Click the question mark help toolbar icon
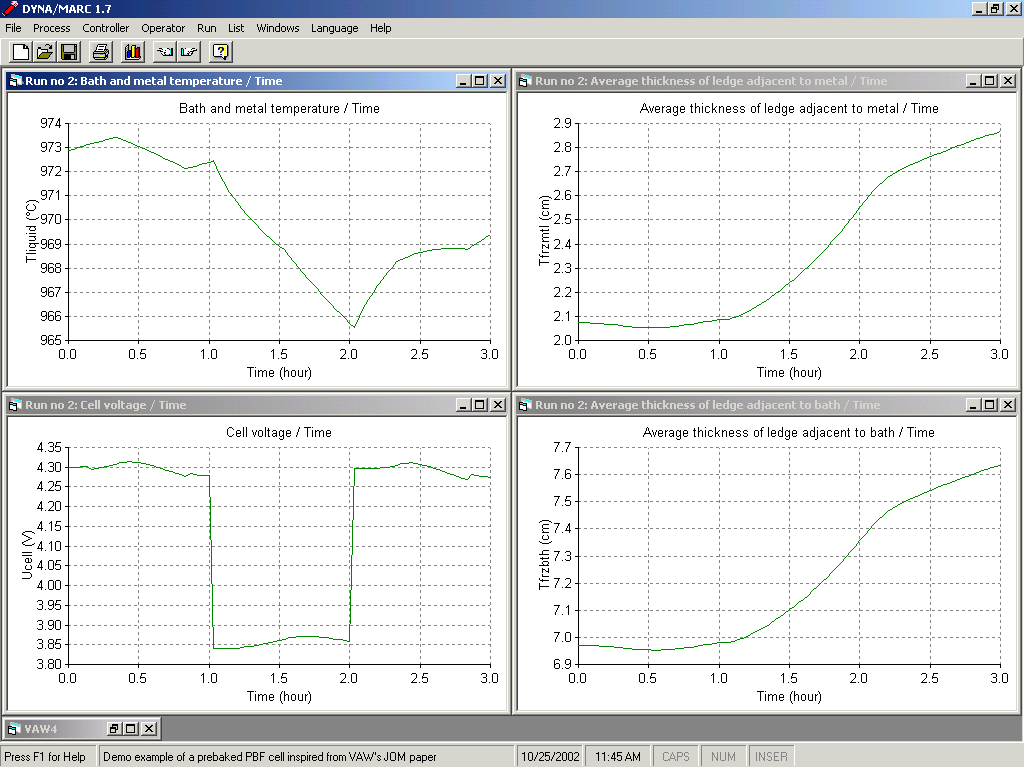Image resolution: width=1024 pixels, height=768 pixels. pos(221,51)
